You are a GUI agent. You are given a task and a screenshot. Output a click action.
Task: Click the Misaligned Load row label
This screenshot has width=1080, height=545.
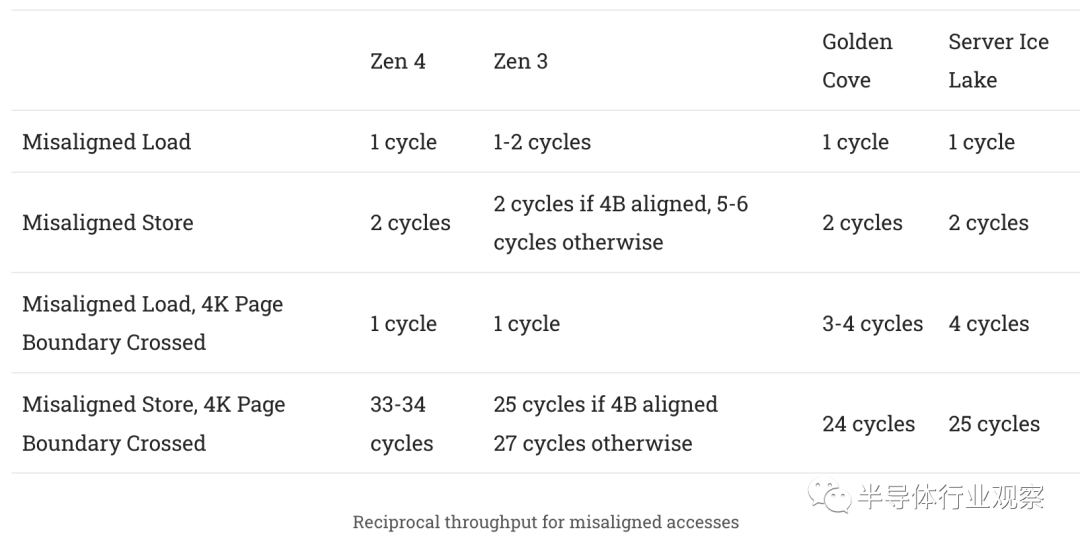[x=106, y=142]
